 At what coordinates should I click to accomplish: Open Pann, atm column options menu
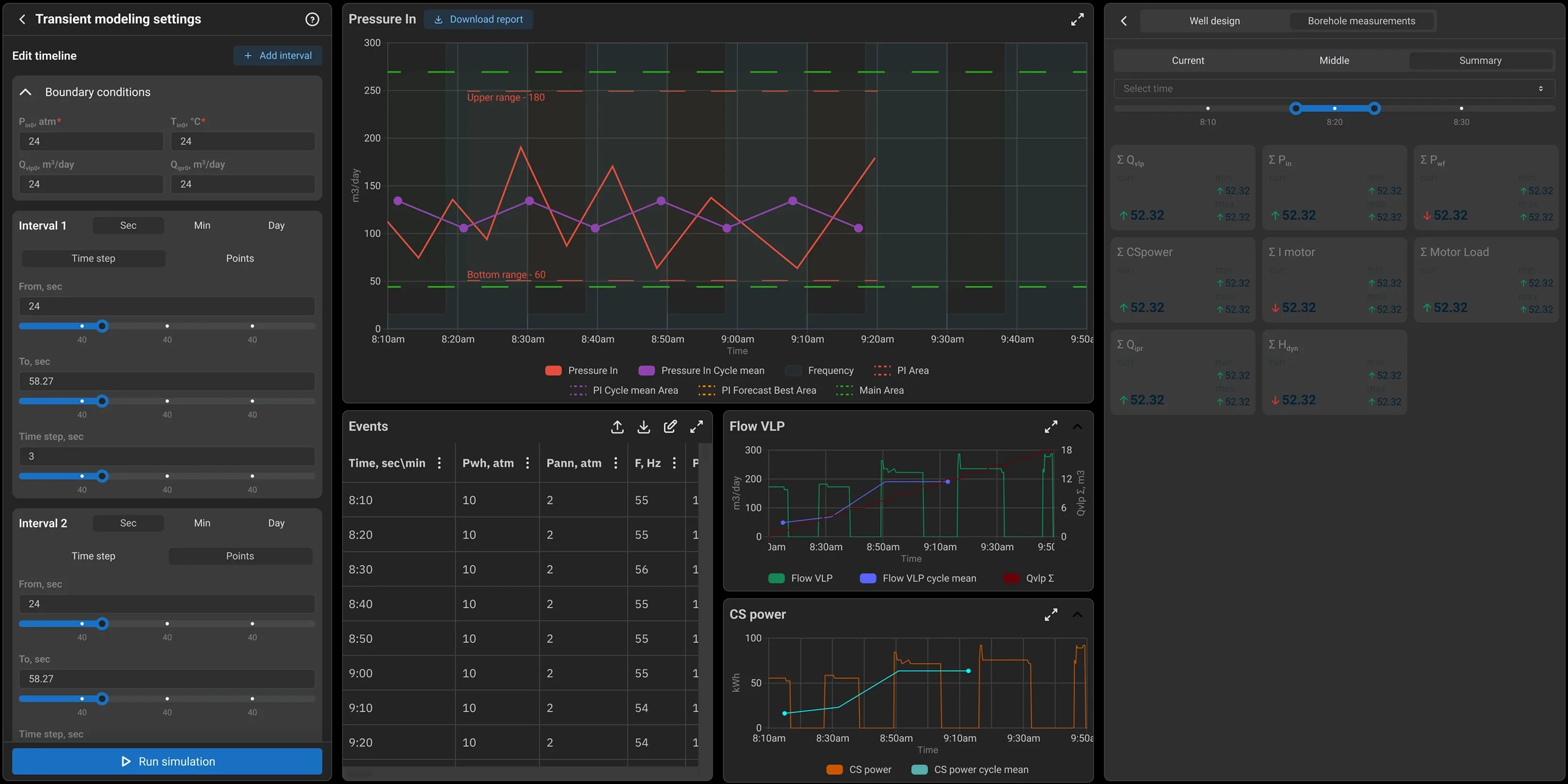pos(615,463)
